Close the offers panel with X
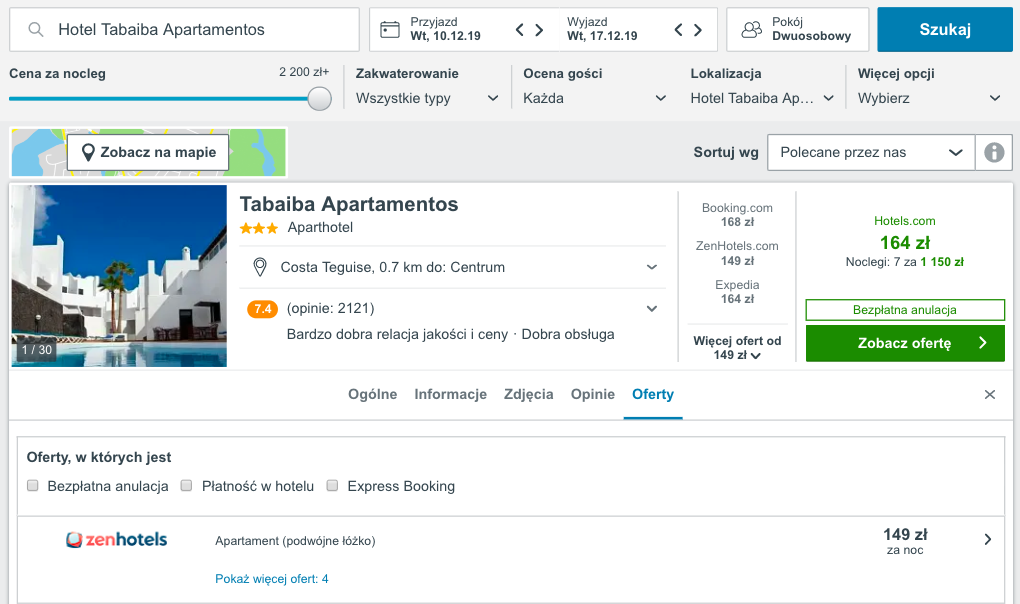Screen dimensions: 1020x604 pos(989,395)
